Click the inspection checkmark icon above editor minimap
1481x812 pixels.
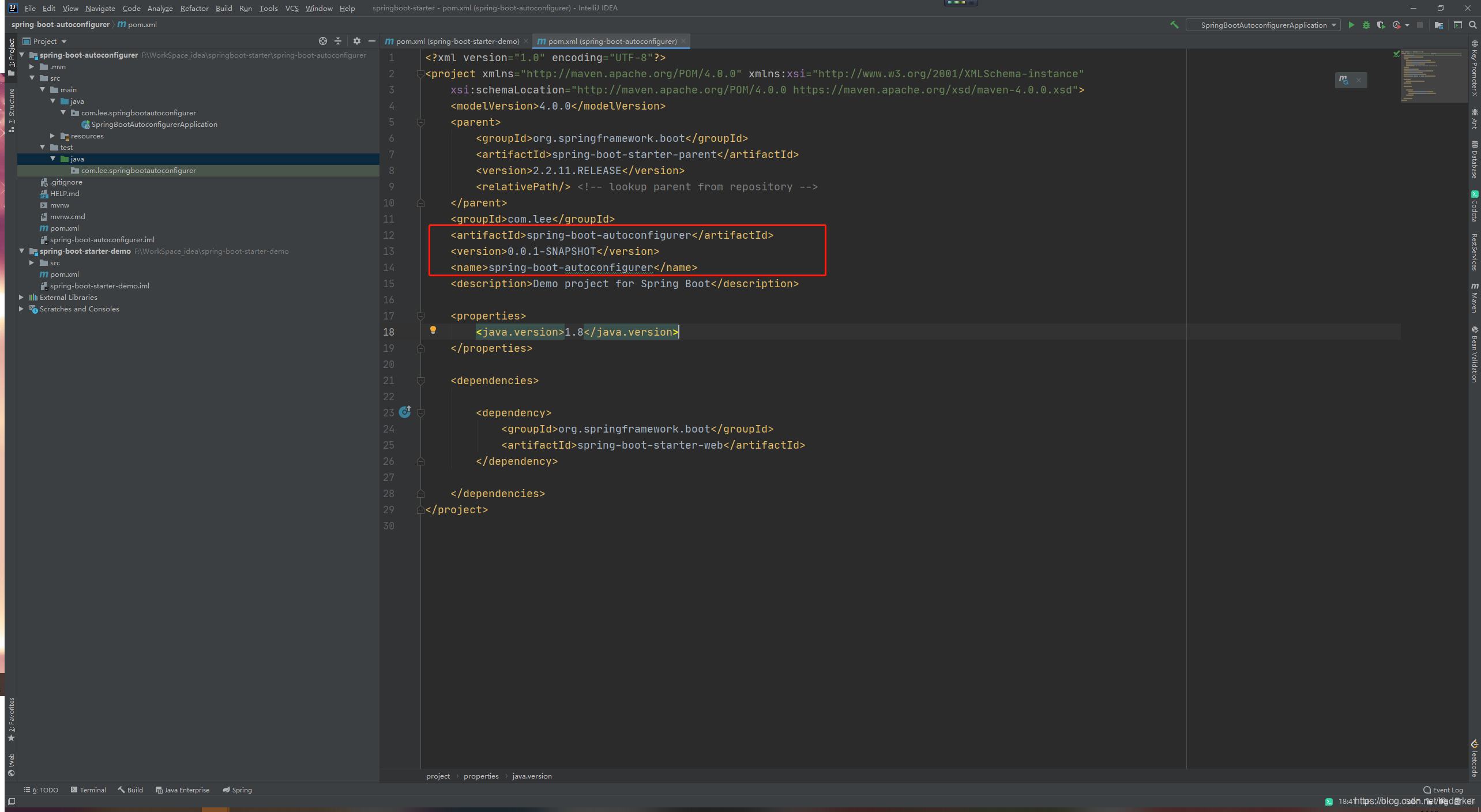[x=1396, y=54]
